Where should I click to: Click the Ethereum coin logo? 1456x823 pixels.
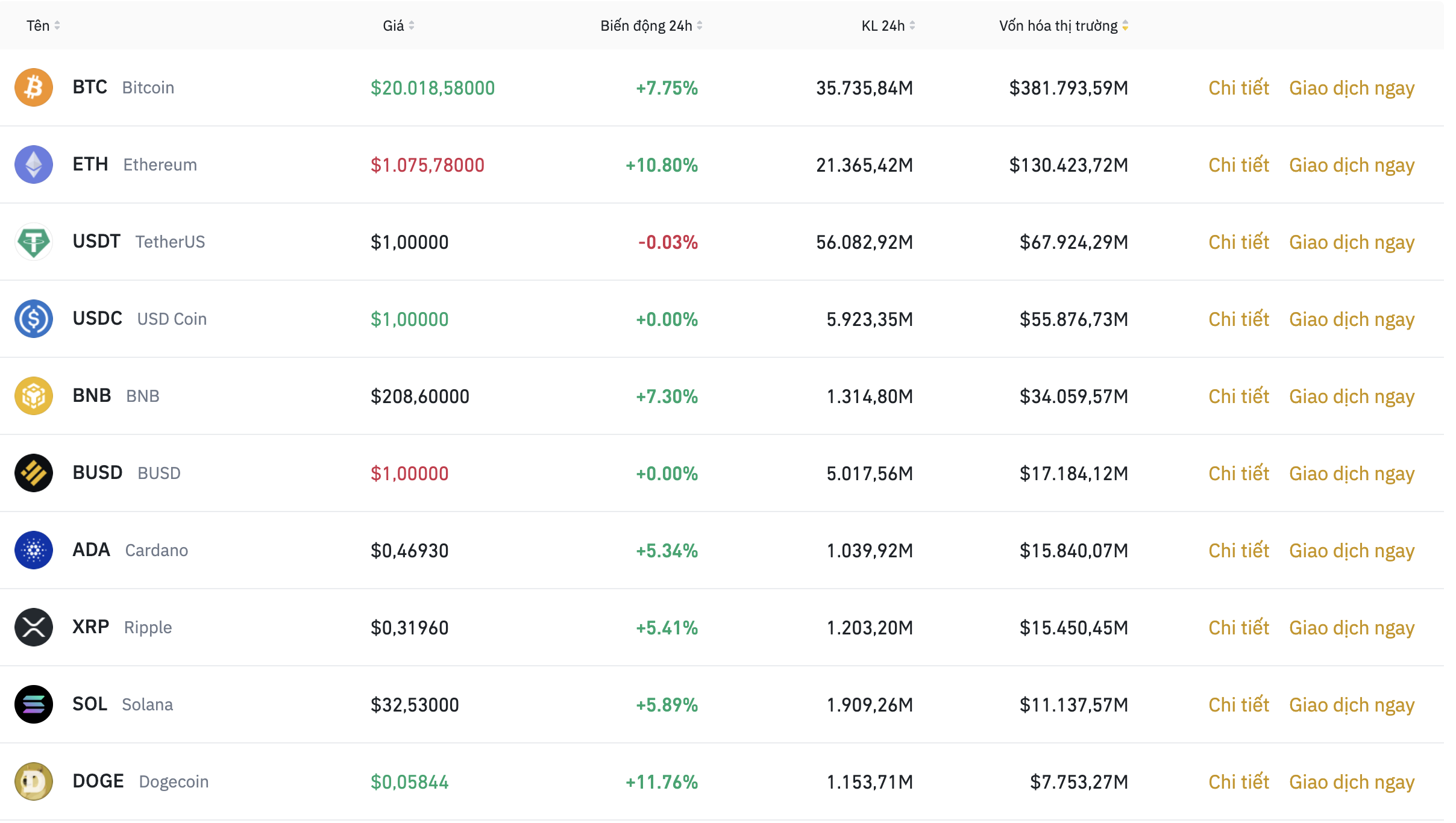(34, 164)
